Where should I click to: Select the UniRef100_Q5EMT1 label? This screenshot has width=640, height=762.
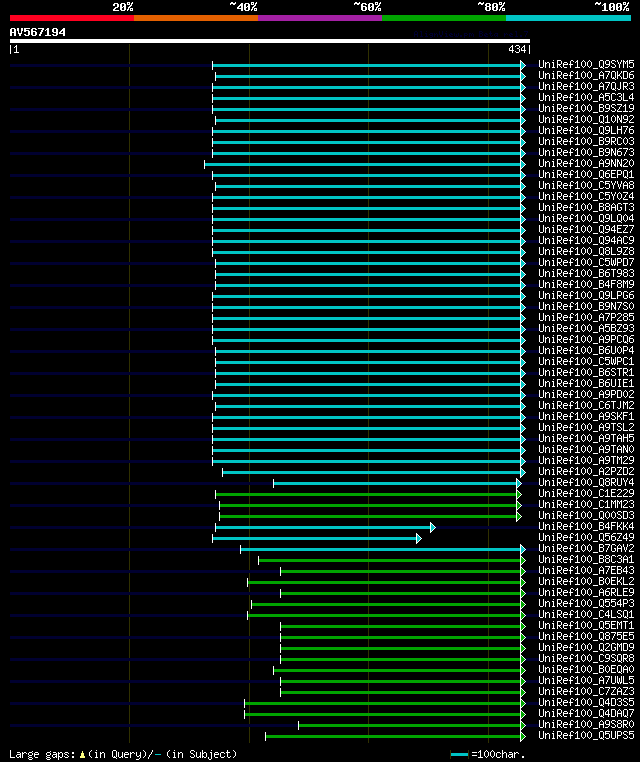click(586, 625)
